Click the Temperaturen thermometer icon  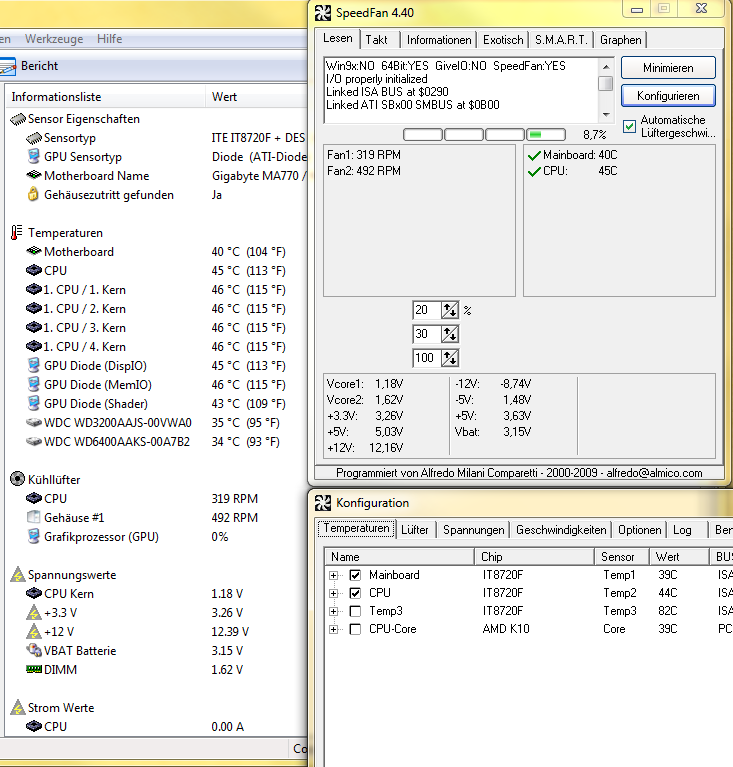17,232
